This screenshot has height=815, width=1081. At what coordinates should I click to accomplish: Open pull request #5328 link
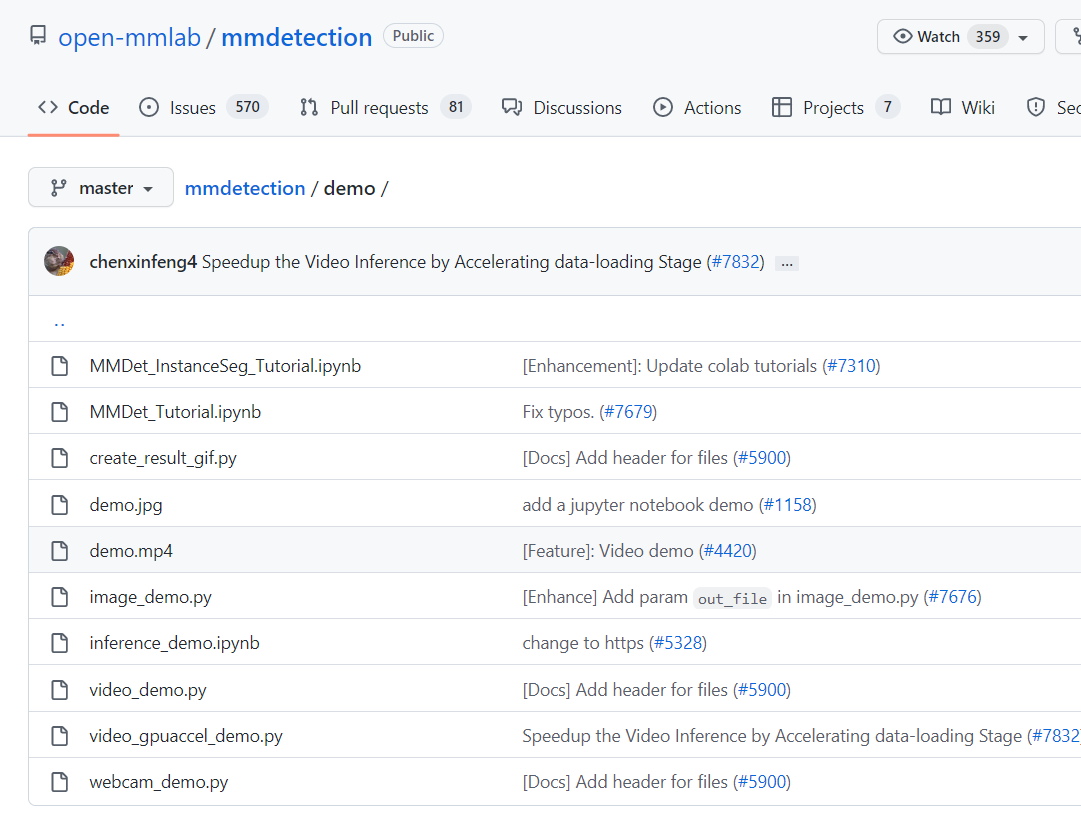678,643
